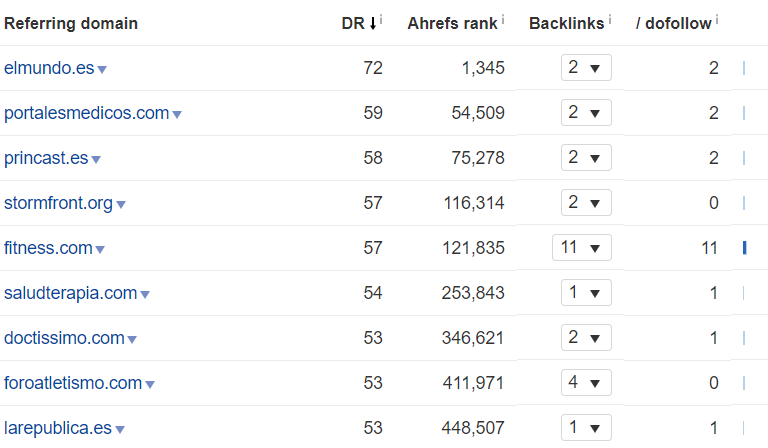The height and width of the screenshot is (448, 768).
Task: Sort by the Ahrefs rank column header
Action: (452, 23)
